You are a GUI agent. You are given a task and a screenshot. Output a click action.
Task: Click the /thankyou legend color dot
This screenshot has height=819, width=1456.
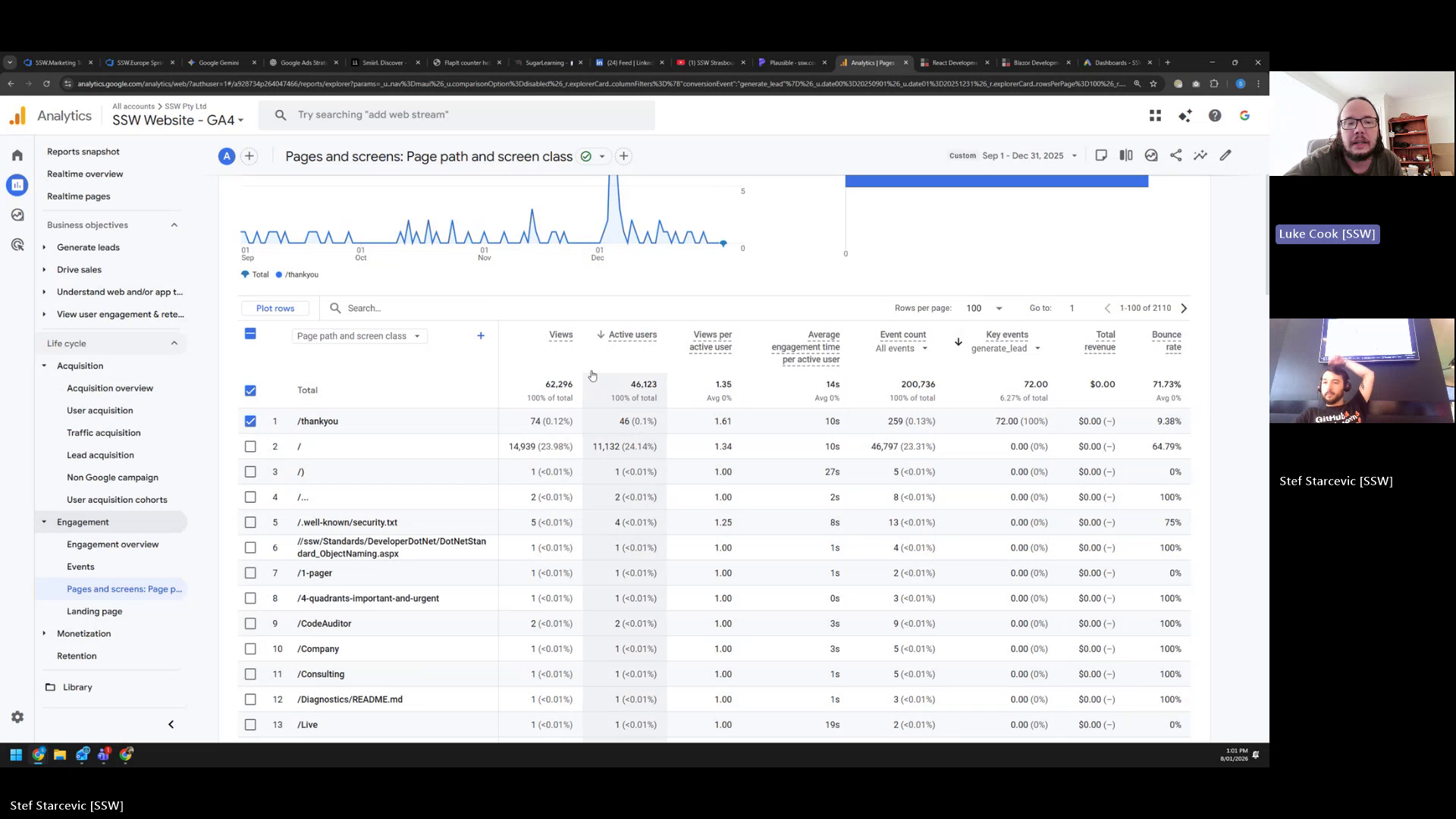click(279, 275)
